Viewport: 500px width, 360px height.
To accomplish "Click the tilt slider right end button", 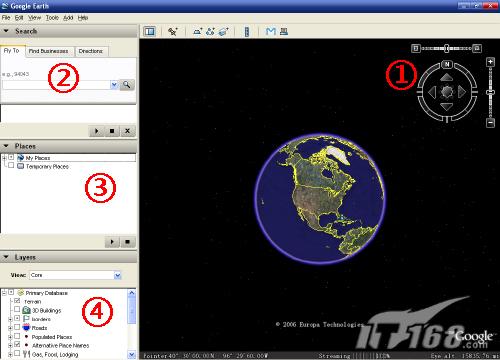I will pyautogui.click(x=477, y=49).
